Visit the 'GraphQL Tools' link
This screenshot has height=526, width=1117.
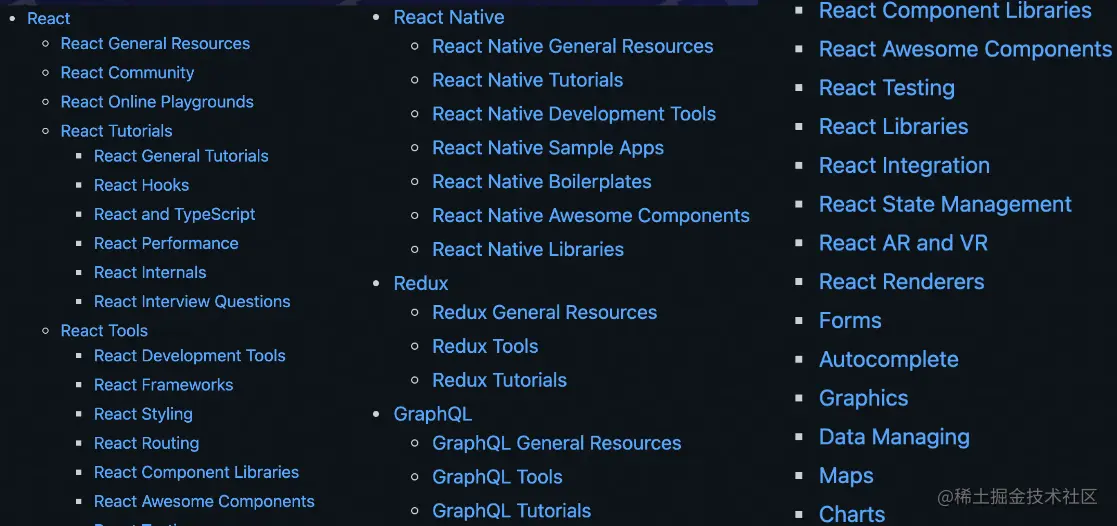tap(497, 478)
